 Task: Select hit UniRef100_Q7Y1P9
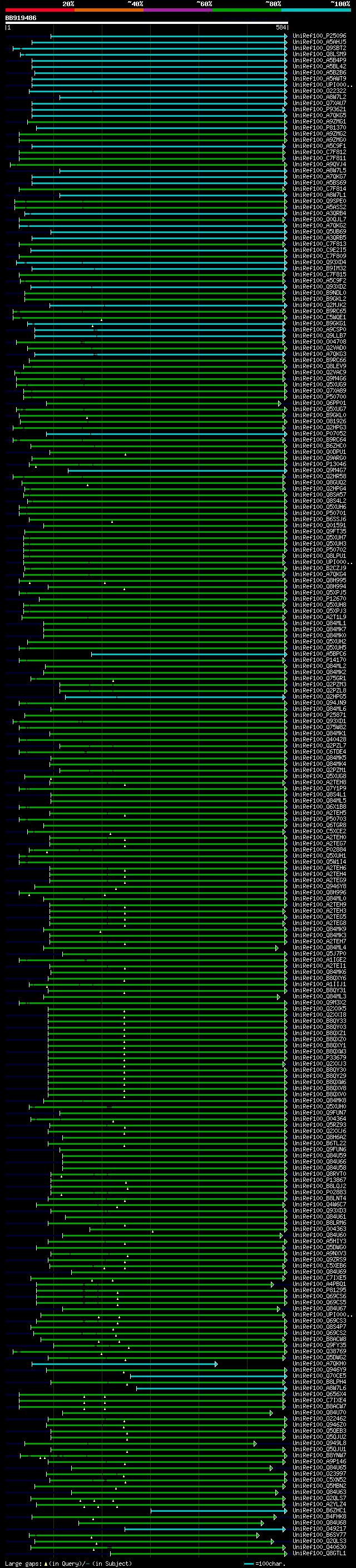(x=319, y=788)
